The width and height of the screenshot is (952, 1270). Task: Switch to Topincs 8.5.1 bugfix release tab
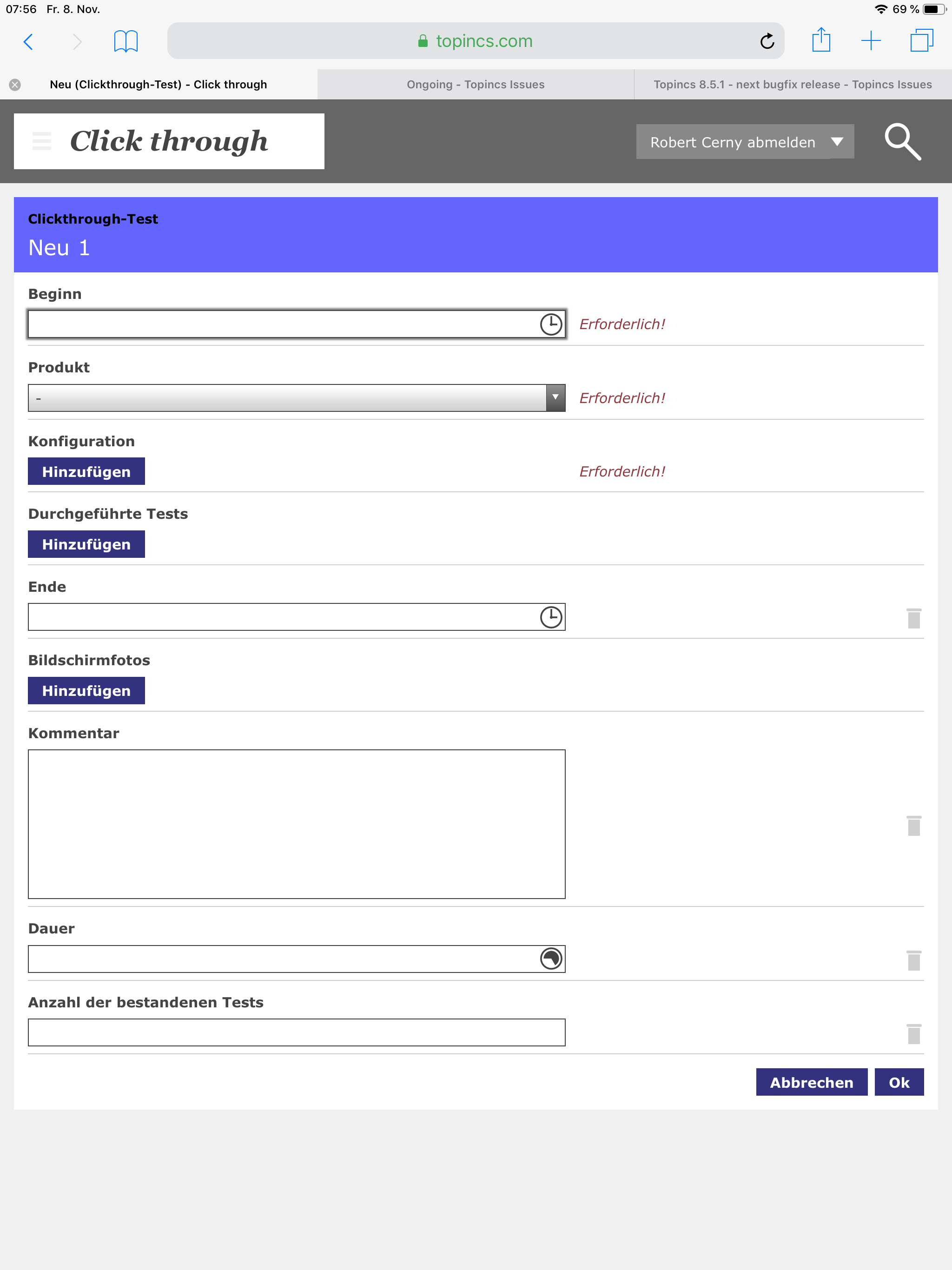click(x=793, y=85)
